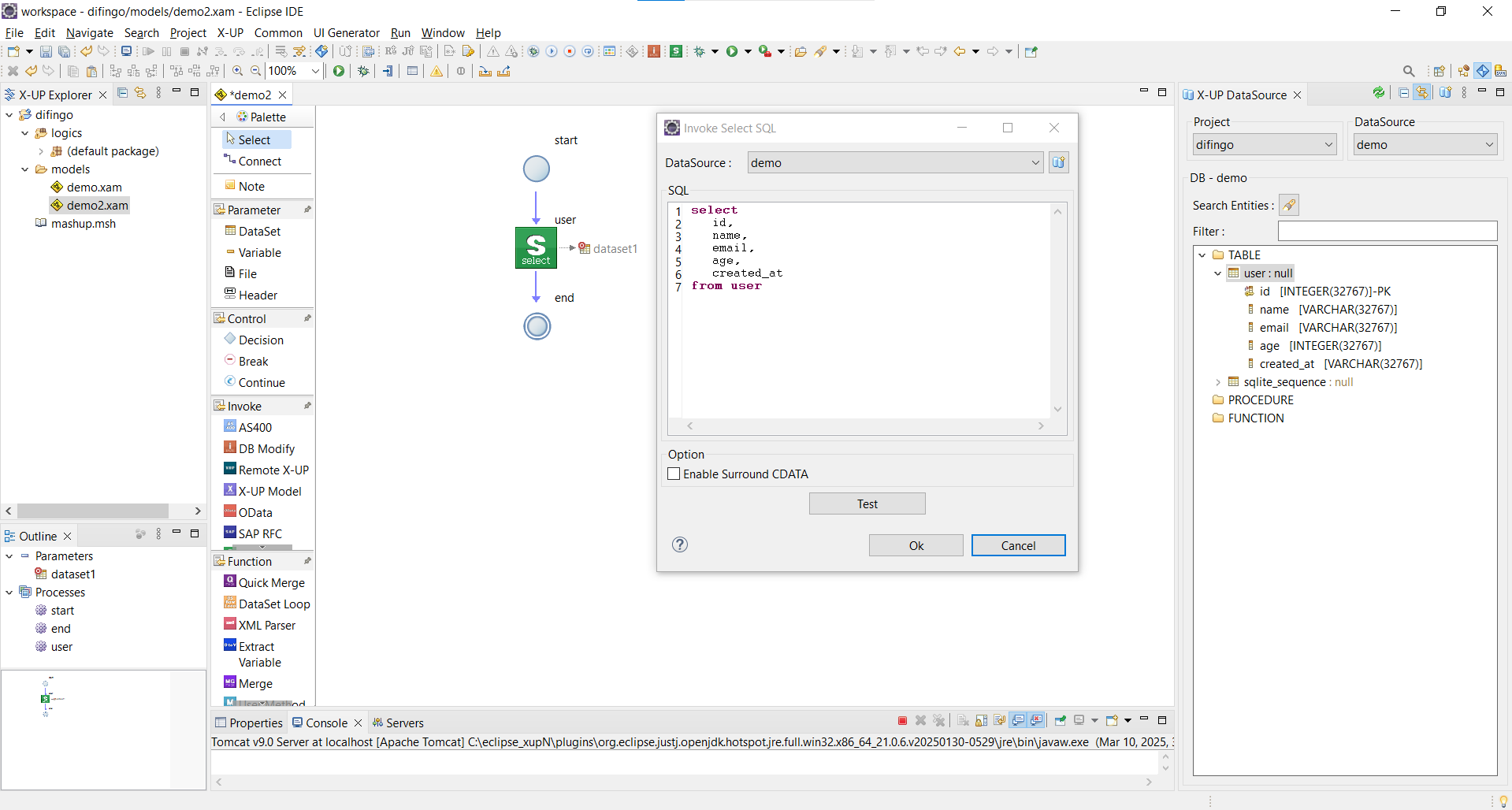Click the X-UP Explorer horizontal scrollbar
This screenshot has width=1512, height=810.
pos(93,511)
